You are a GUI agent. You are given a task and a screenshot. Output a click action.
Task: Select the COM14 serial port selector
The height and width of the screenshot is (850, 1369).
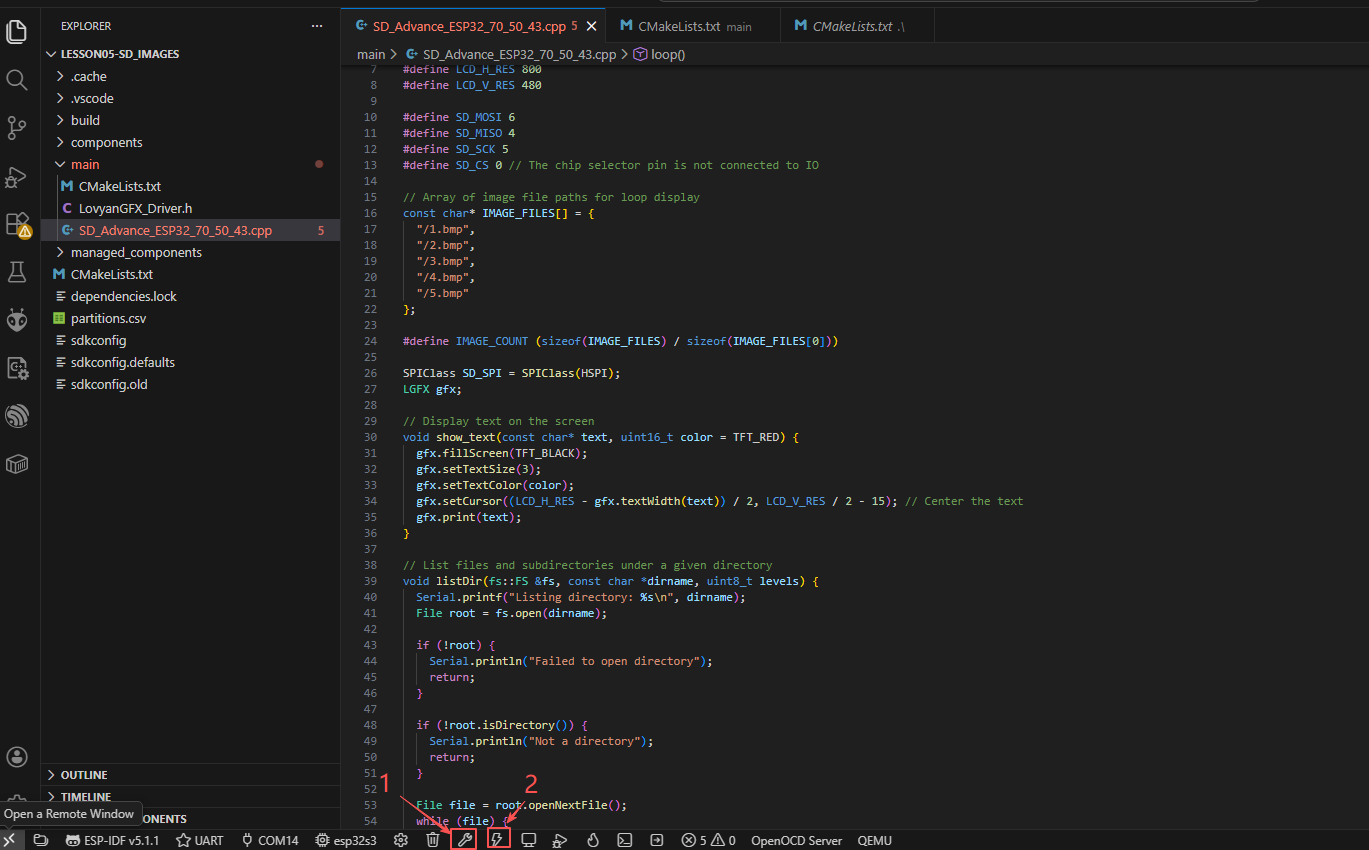tap(270, 840)
